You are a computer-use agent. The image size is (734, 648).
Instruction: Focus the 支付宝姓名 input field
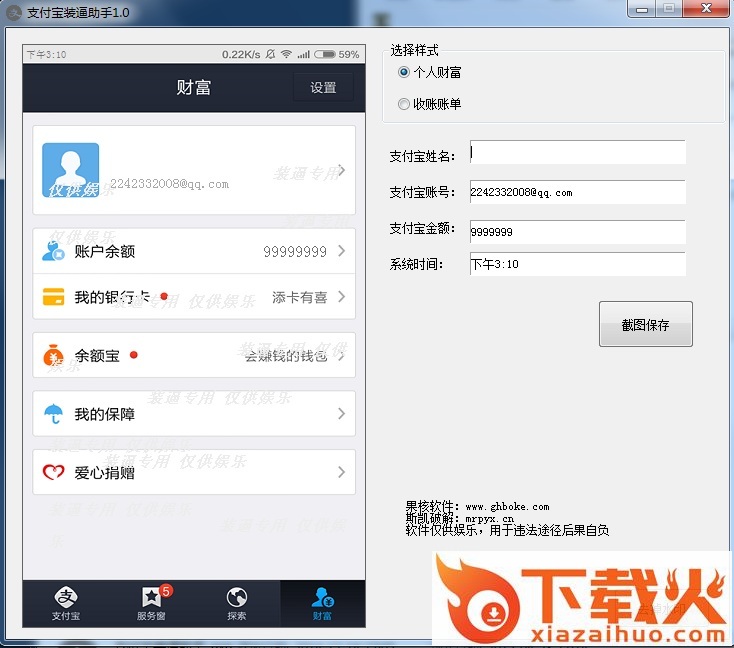[578, 152]
